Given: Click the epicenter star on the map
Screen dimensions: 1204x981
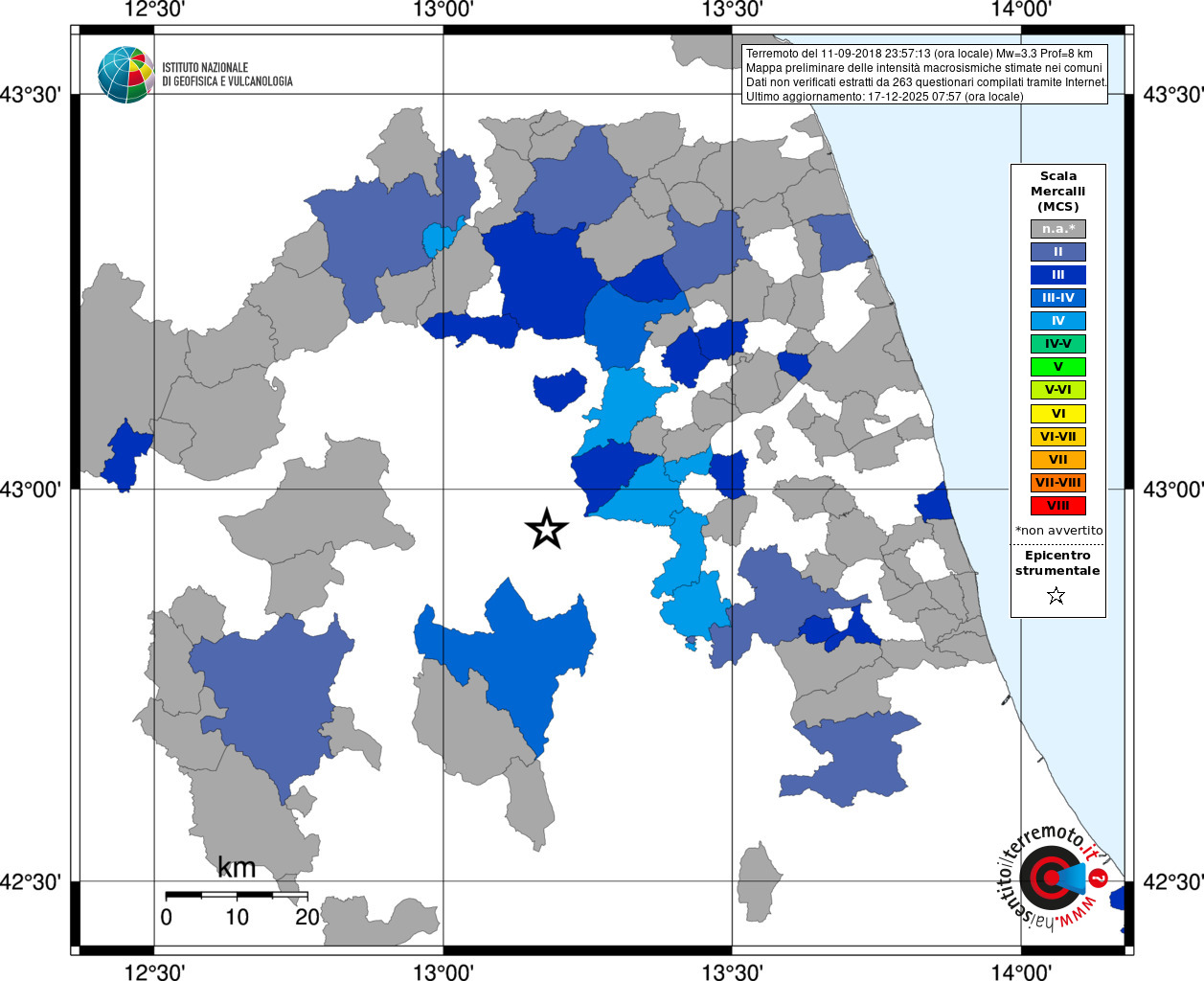Looking at the screenshot, I should (x=547, y=529).
